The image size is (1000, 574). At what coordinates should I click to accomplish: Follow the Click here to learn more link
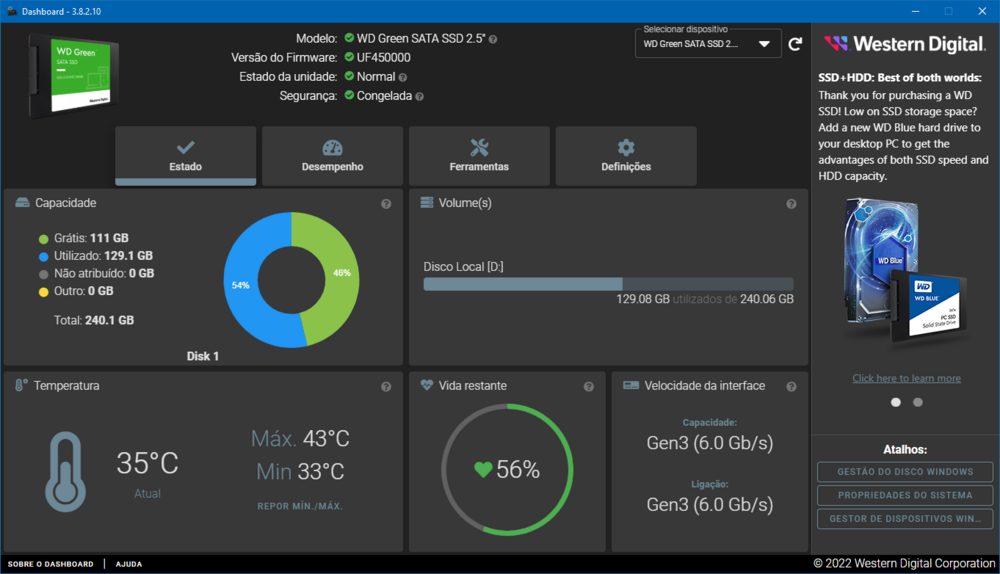tap(906, 378)
